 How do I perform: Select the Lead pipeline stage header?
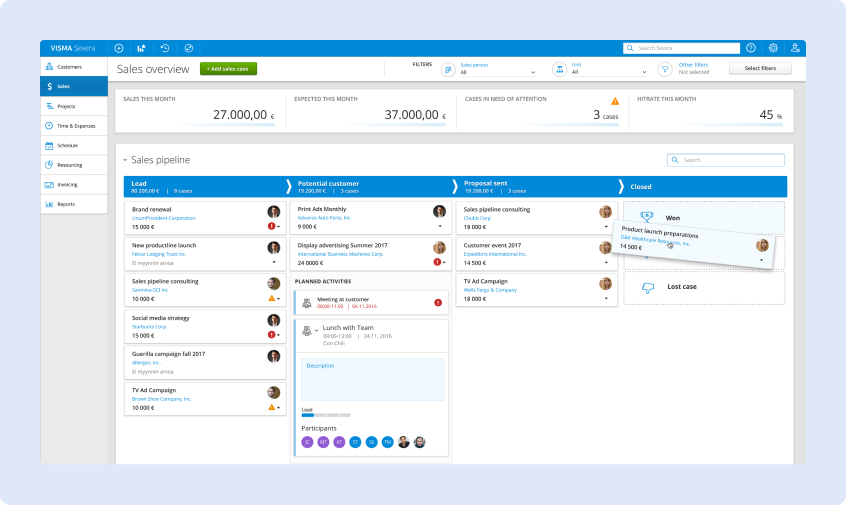coord(205,187)
